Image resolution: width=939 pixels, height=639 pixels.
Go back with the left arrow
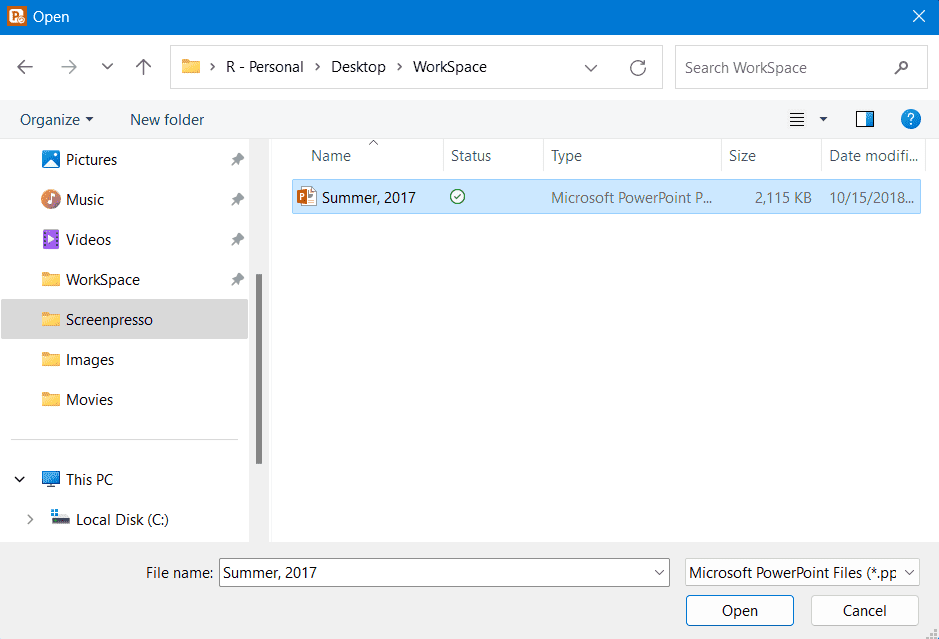25,67
